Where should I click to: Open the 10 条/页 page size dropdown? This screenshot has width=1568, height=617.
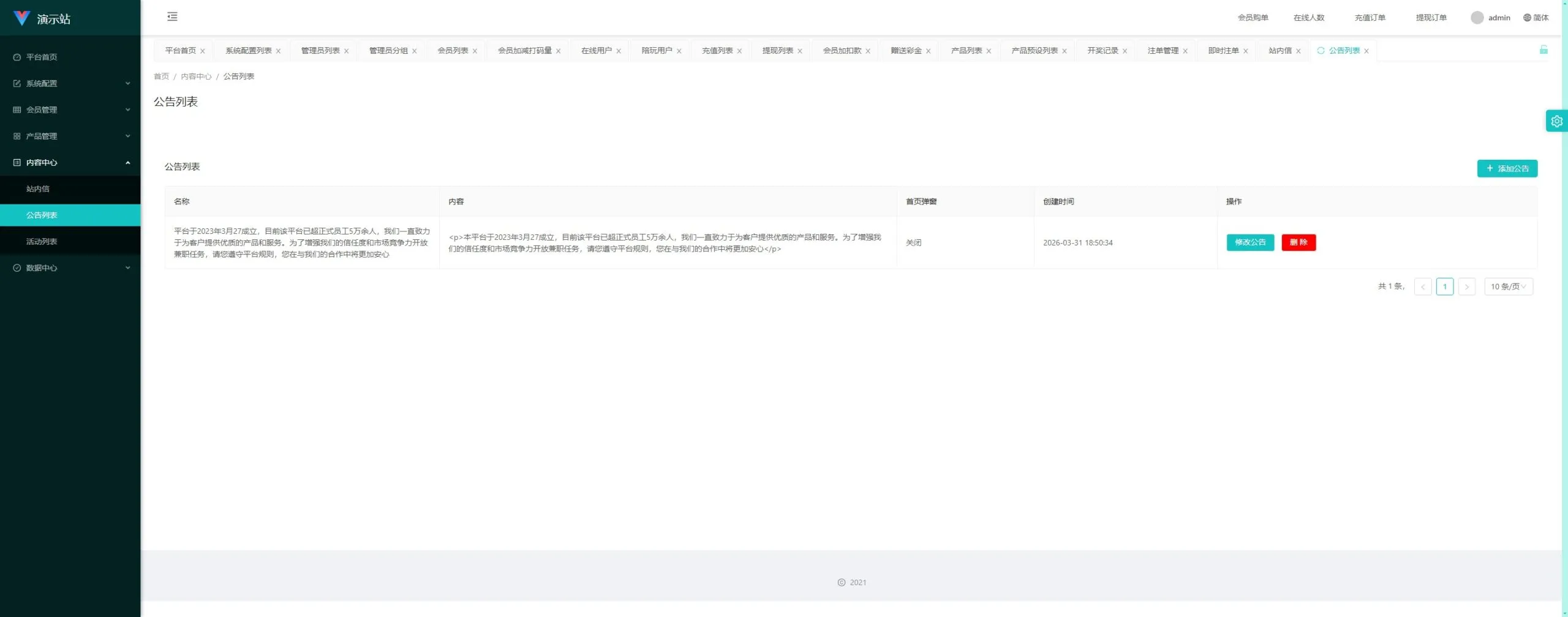point(1509,286)
